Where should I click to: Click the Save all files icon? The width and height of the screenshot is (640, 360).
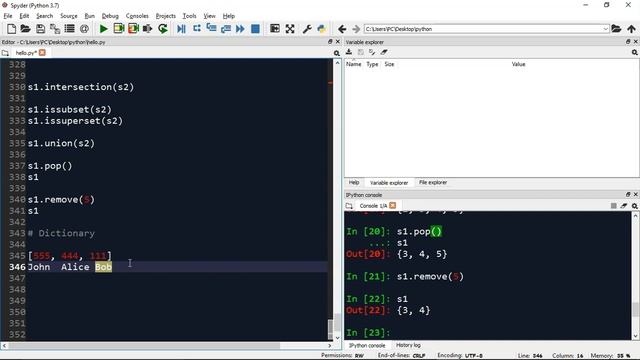pyautogui.click(x=55, y=29)
